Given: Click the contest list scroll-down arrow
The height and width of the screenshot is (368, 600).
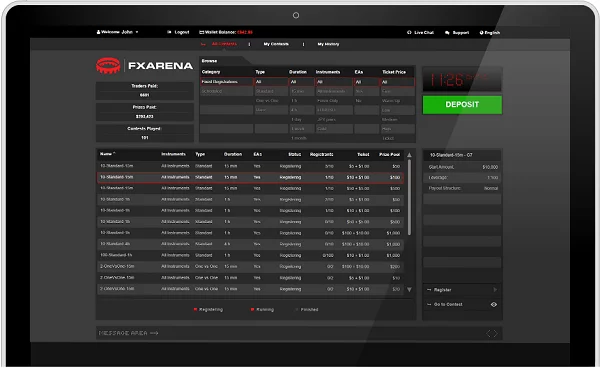Looking at the screenshot, I should (409, 290).
